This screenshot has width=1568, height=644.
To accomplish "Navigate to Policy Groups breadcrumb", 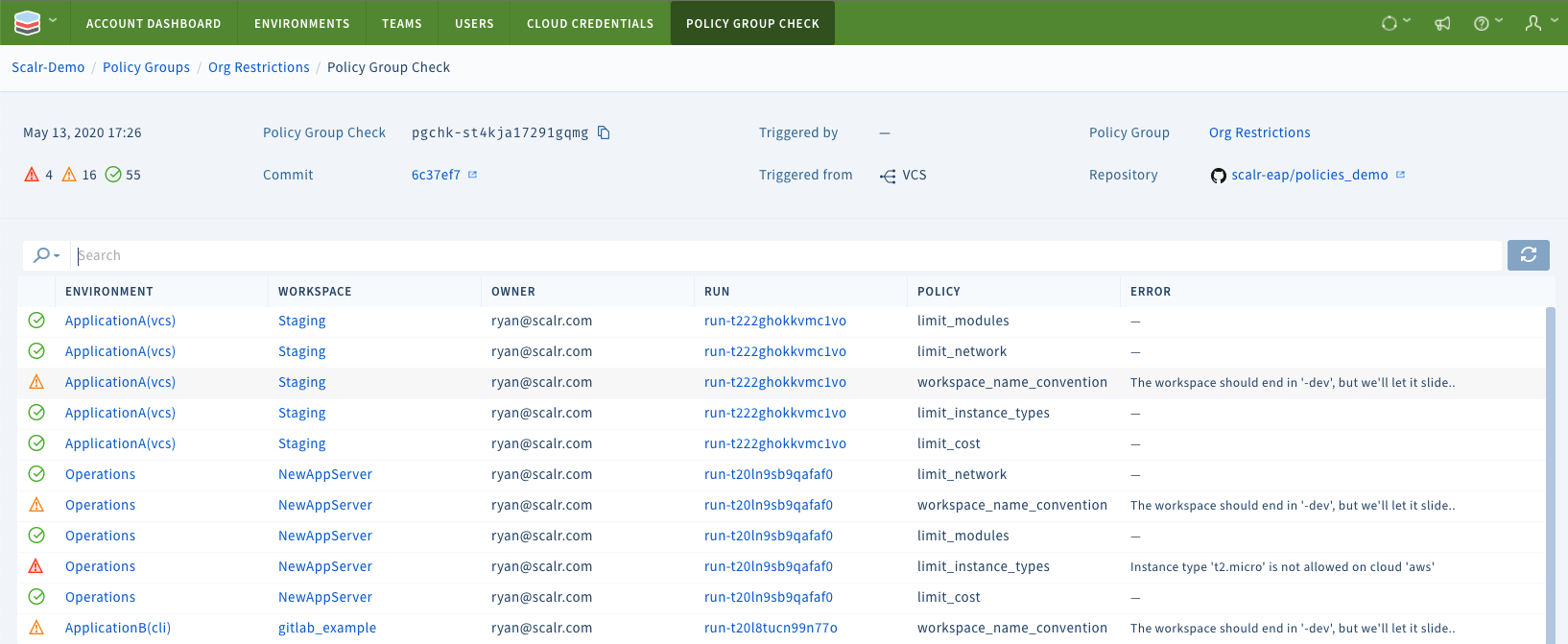I will coord(146,67).
